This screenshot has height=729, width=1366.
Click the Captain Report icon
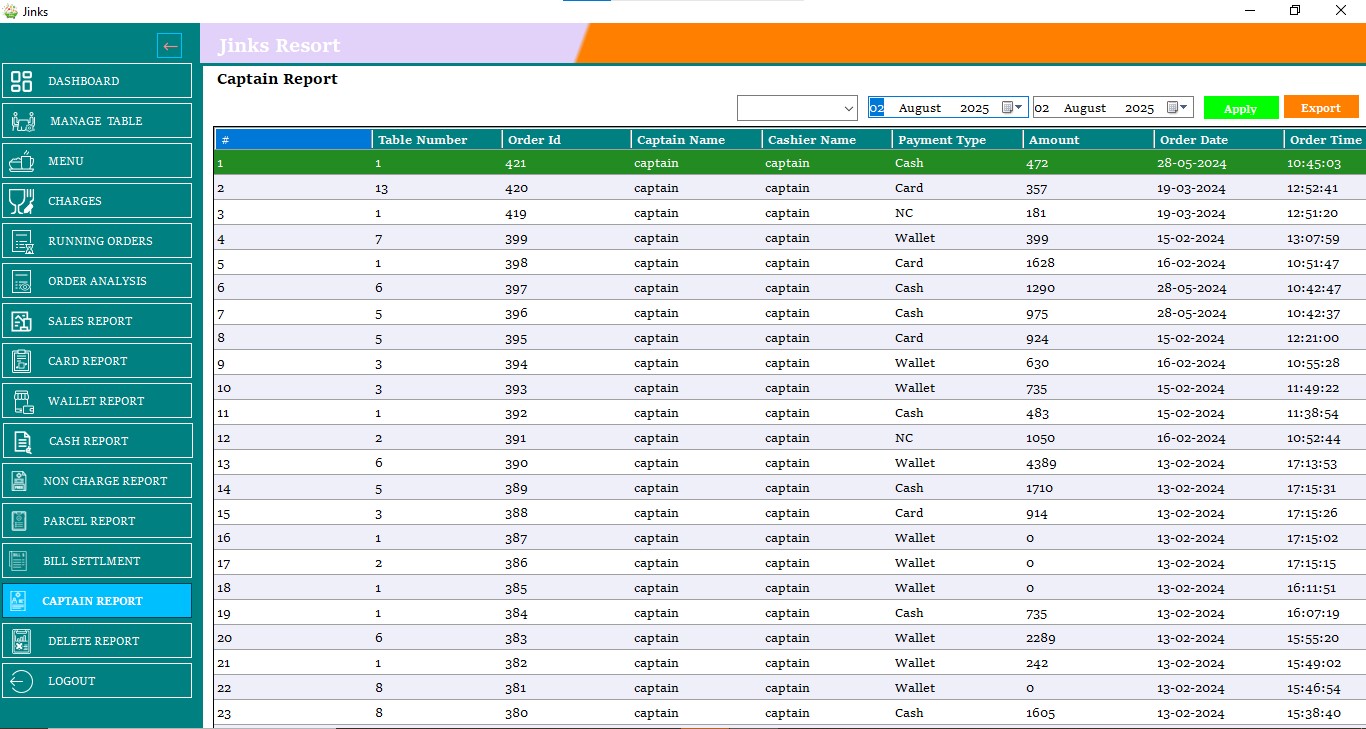(x=19, y=601)
